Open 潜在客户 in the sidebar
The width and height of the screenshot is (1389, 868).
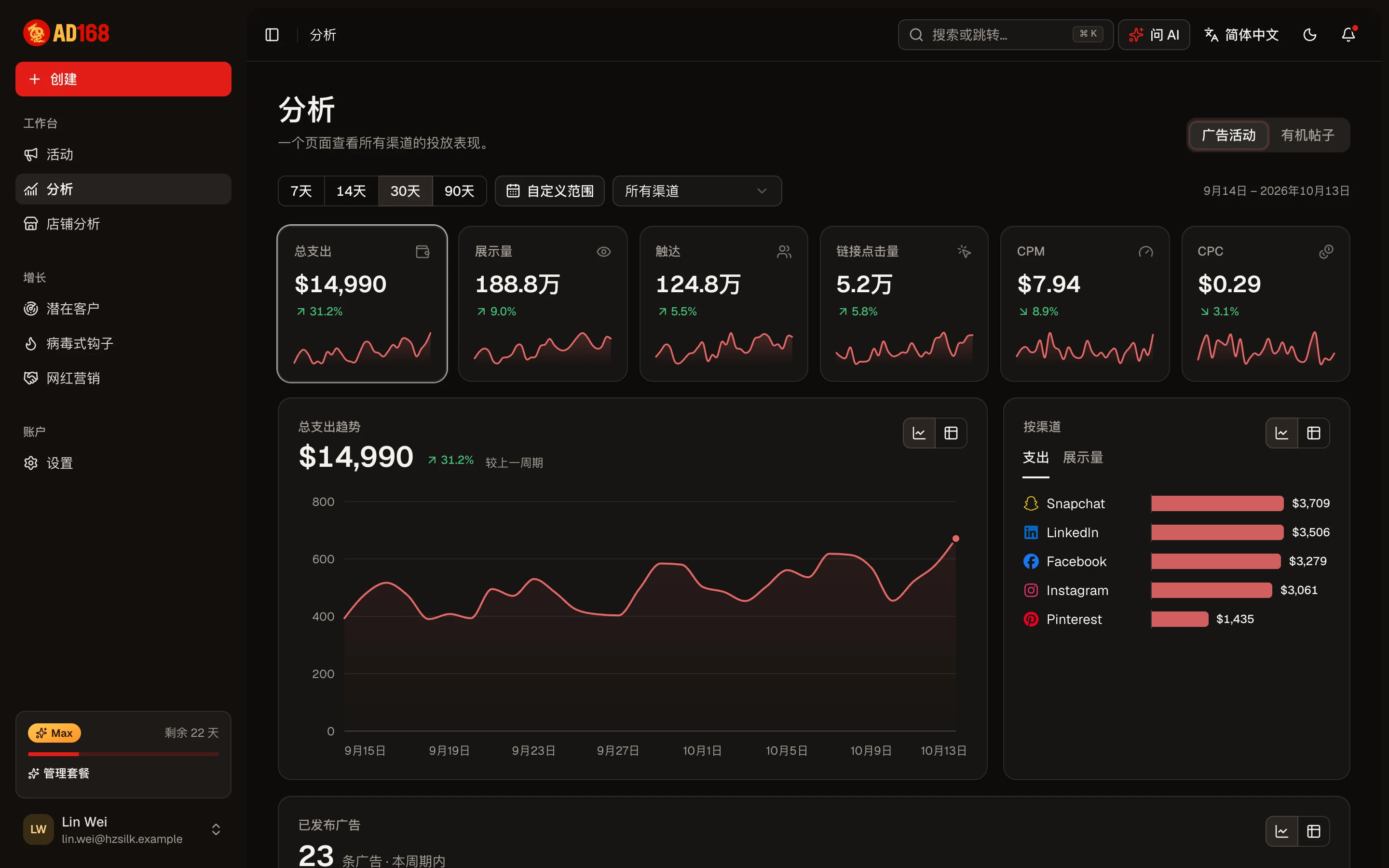click(x=123, y=309)
